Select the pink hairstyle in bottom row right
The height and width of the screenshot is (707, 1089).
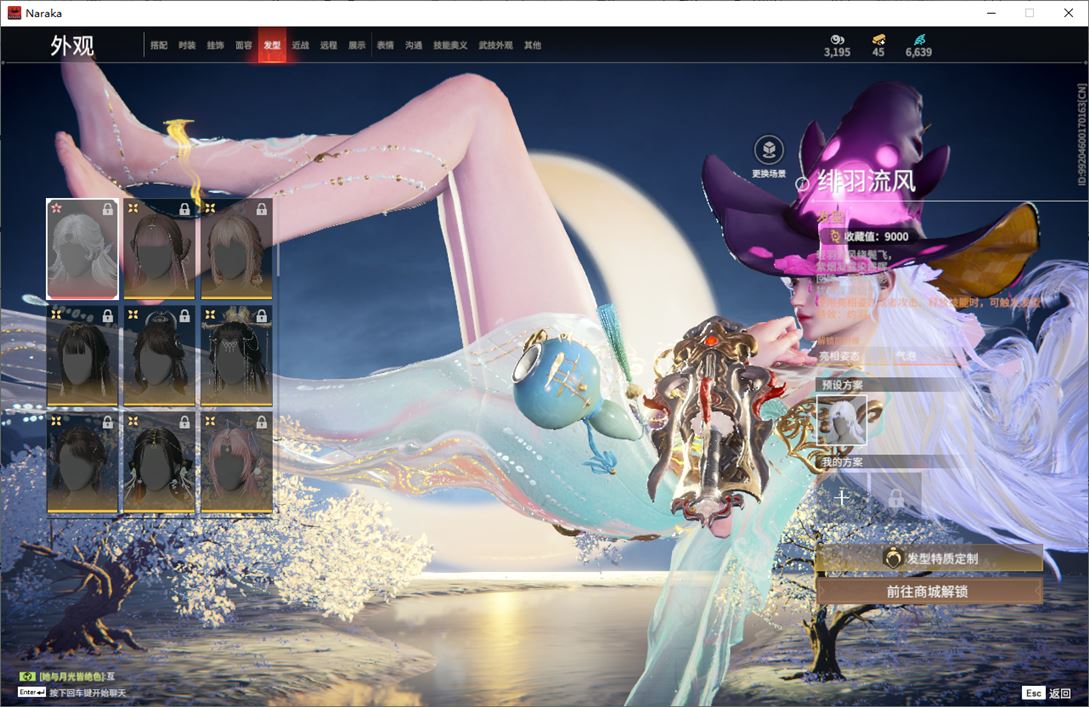point(236,463)
